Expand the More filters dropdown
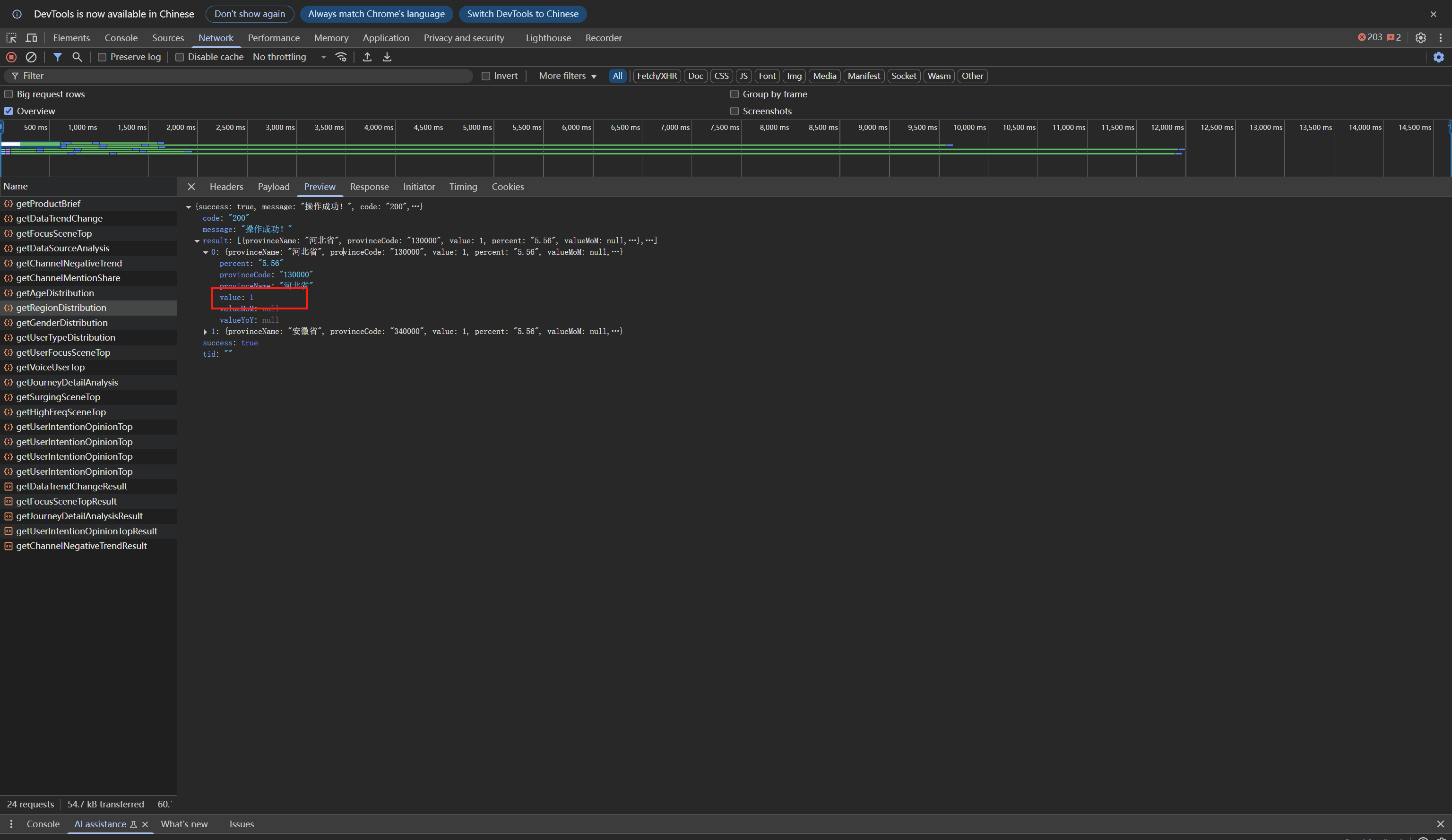This screenshot has width=1452, height=840. coord(567,76)
